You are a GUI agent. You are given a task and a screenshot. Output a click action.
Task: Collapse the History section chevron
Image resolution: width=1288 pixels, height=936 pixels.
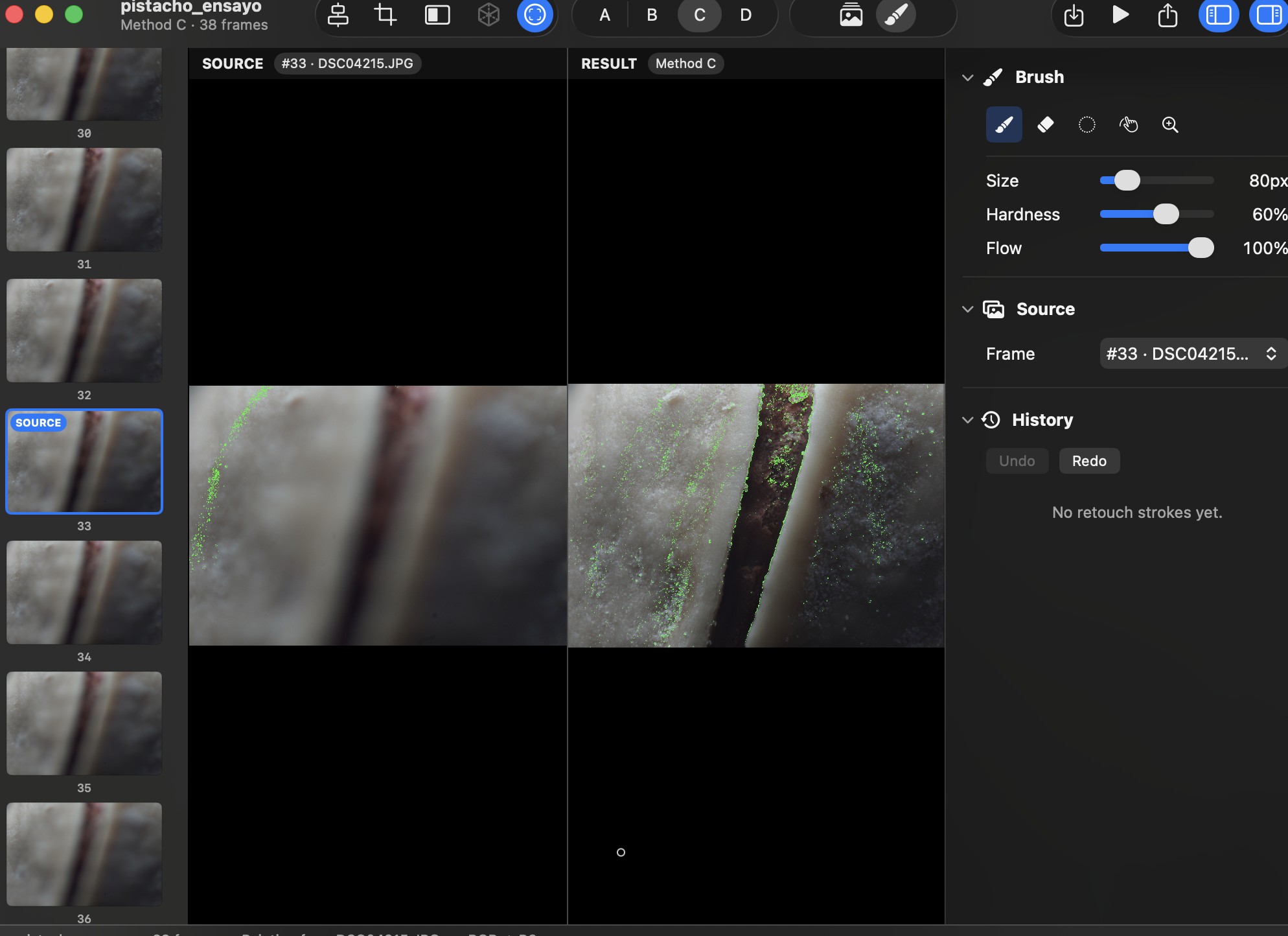(x=967, y=420)
